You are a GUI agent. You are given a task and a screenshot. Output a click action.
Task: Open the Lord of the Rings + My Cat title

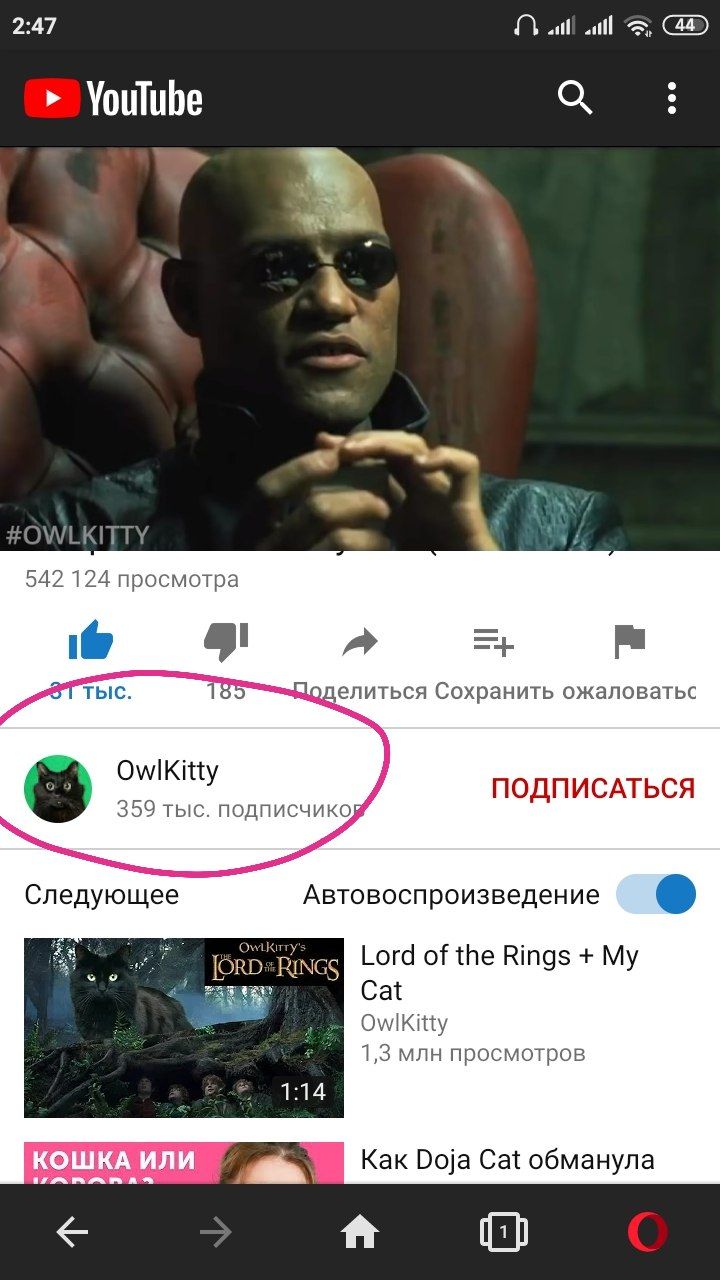coord(499,973)
